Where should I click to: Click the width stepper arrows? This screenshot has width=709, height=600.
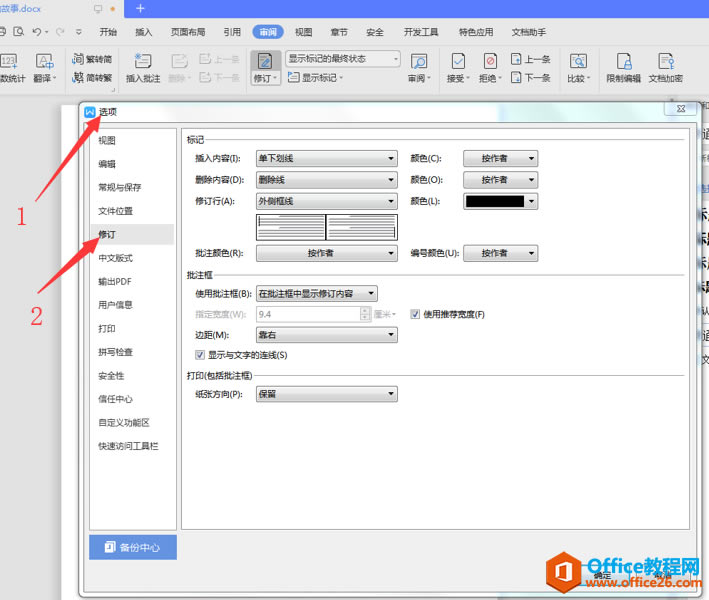coord(365,314)
